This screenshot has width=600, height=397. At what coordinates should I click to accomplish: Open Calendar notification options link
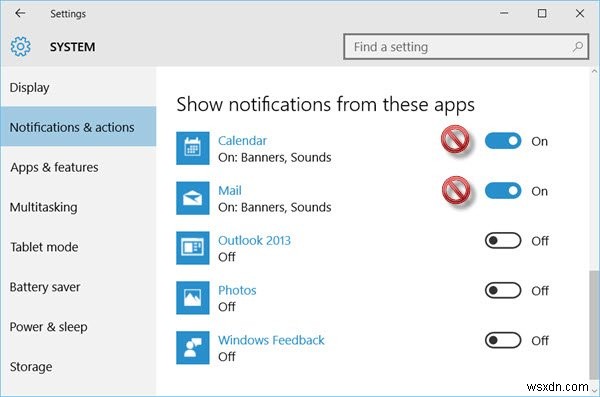242,141
